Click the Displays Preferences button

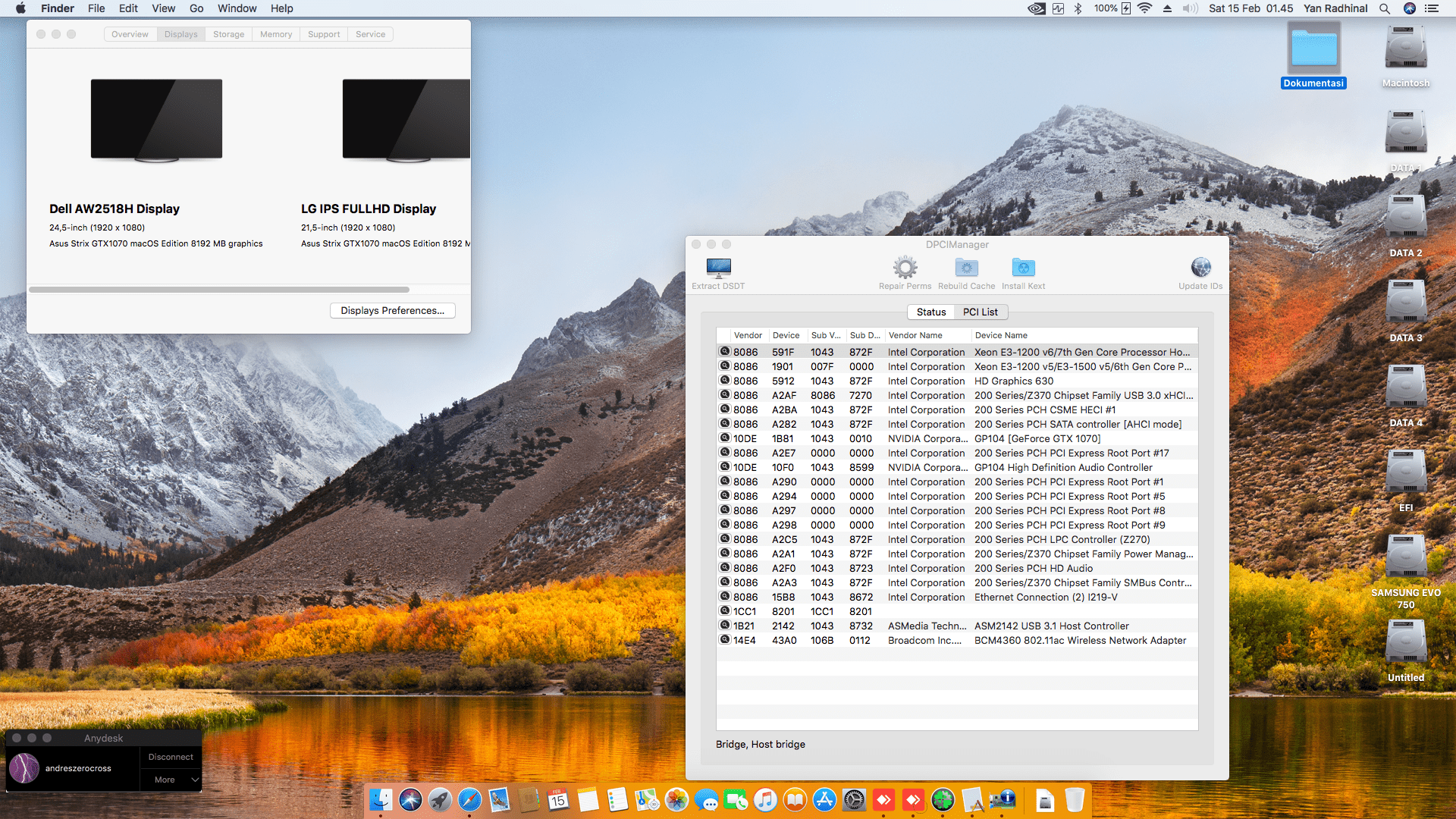tap(392, 310)
